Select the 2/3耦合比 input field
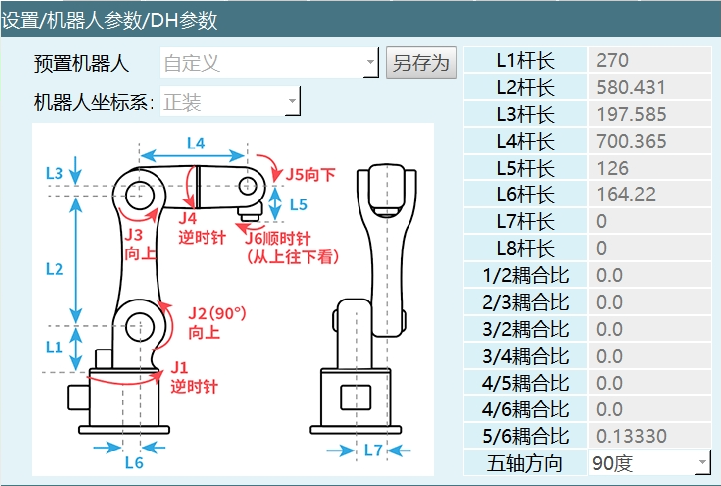This screenshot has height=486, width=721. (651, 302)
